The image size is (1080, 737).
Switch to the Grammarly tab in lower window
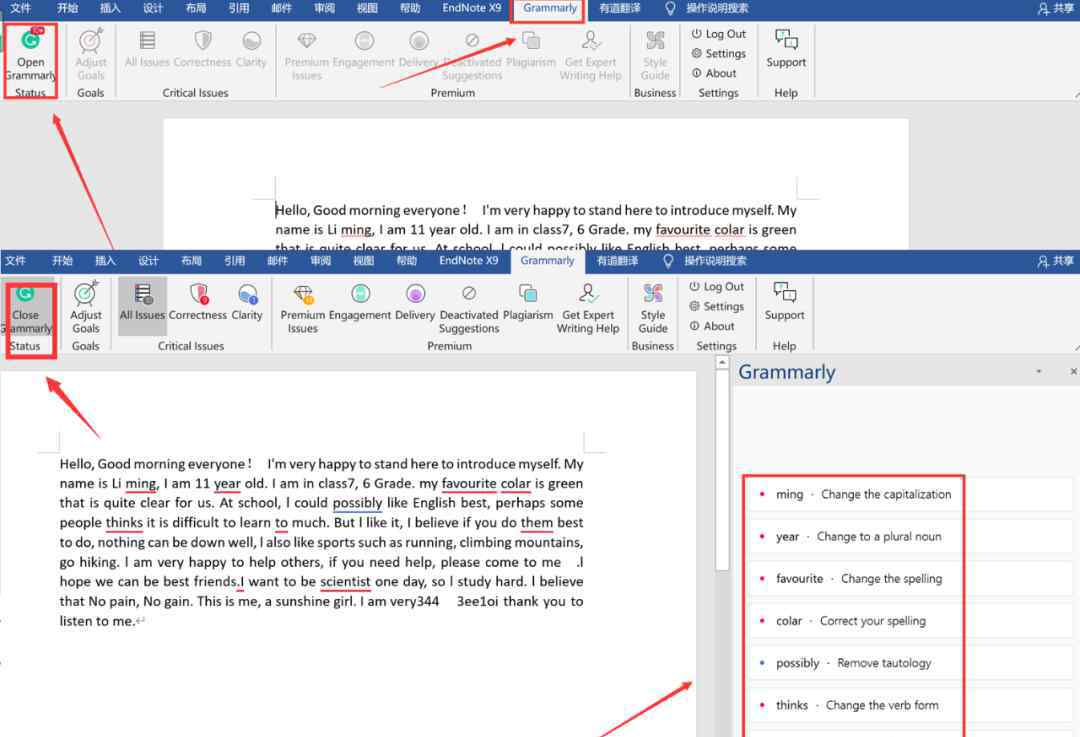pyautogui.click(x=547, y=260)
